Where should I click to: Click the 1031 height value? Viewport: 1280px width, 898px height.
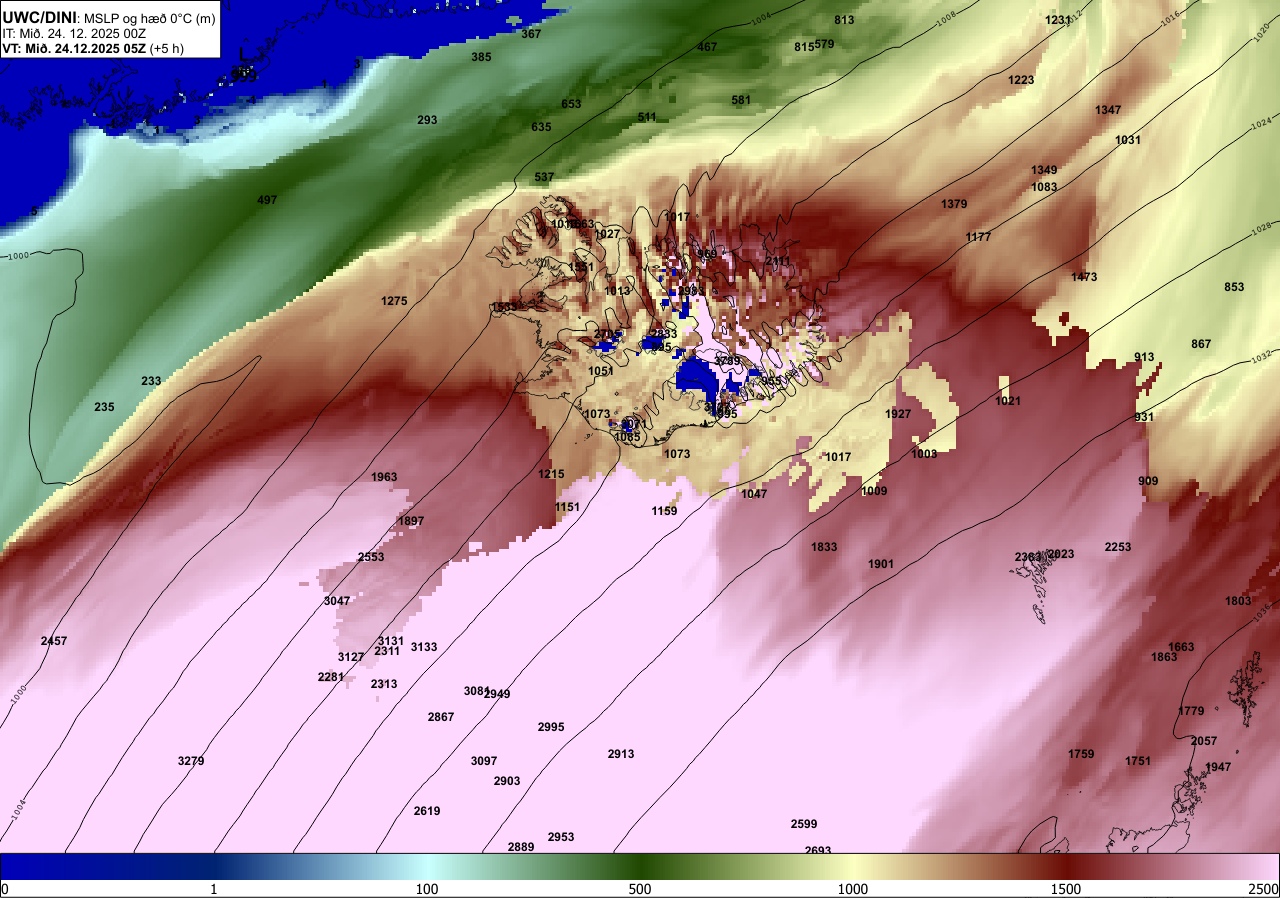pos(1128,140)
